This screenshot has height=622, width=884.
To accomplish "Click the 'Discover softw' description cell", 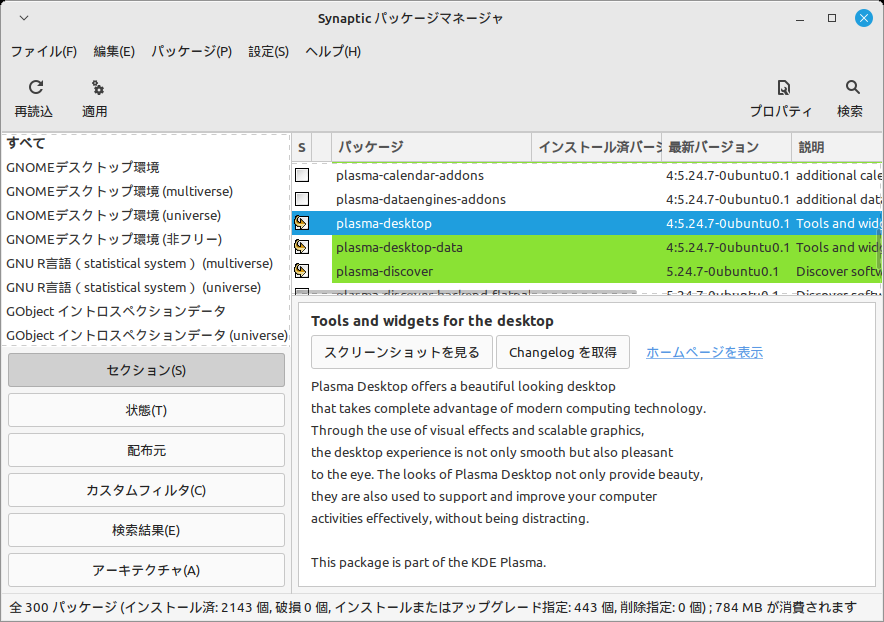I will click(839, 271).
